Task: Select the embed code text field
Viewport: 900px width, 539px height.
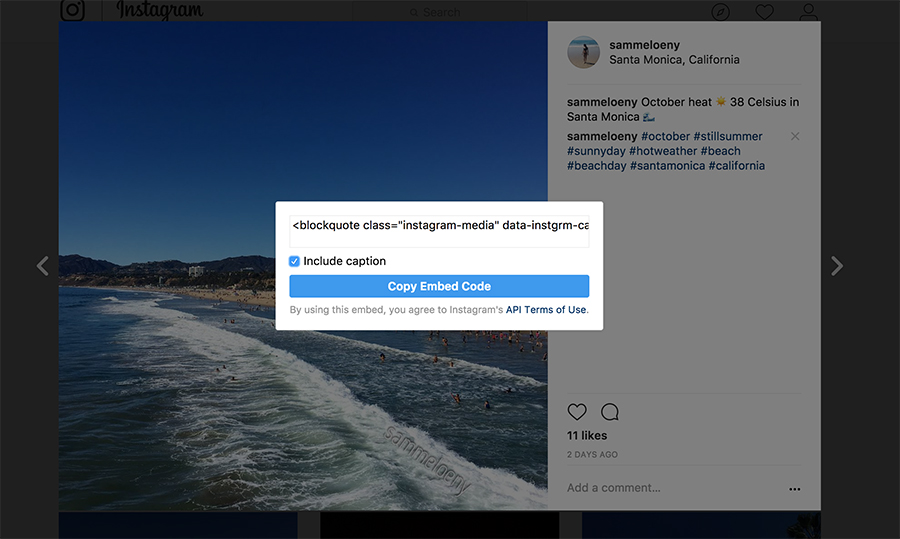Action: click(439, 231)
